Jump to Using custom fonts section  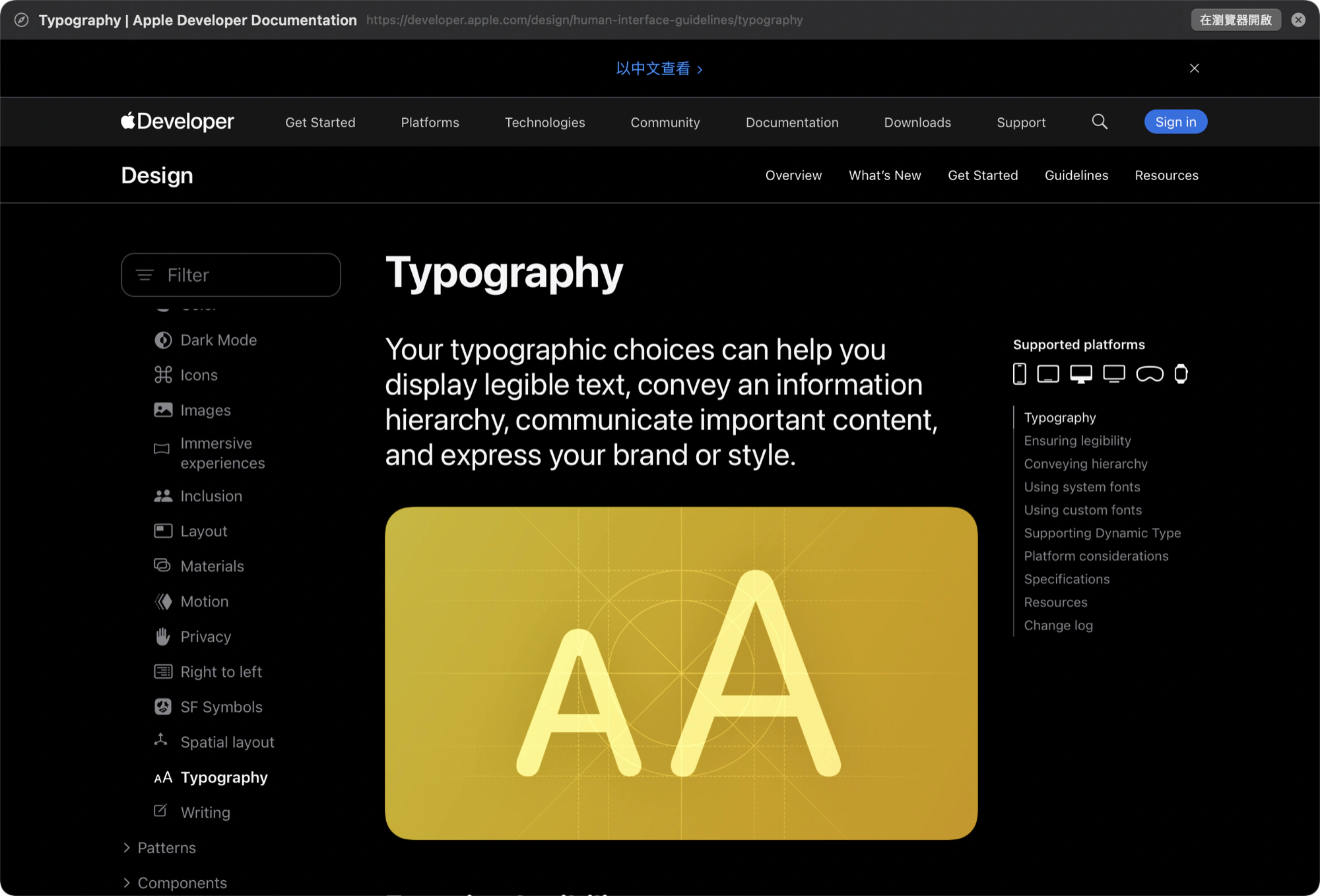click(1082, 509)
